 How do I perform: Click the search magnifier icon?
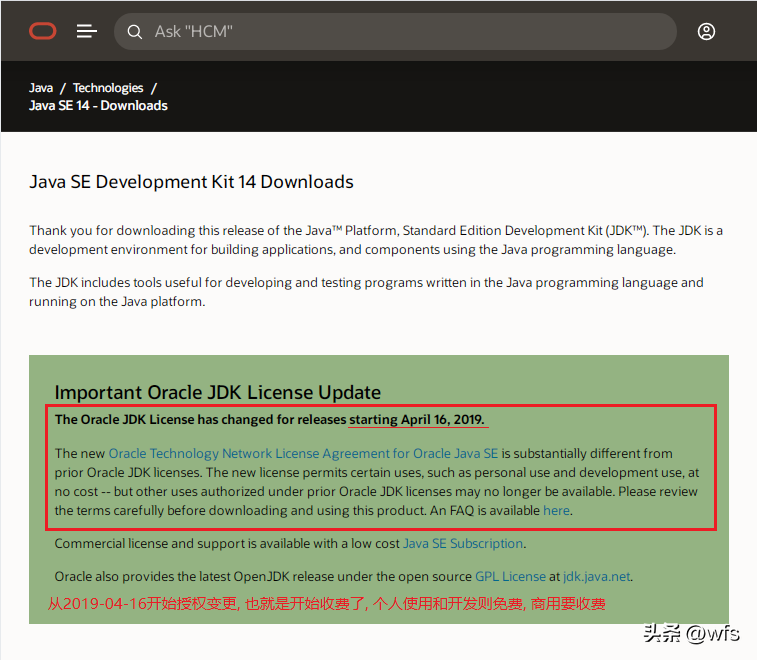[x=134, y=32]
